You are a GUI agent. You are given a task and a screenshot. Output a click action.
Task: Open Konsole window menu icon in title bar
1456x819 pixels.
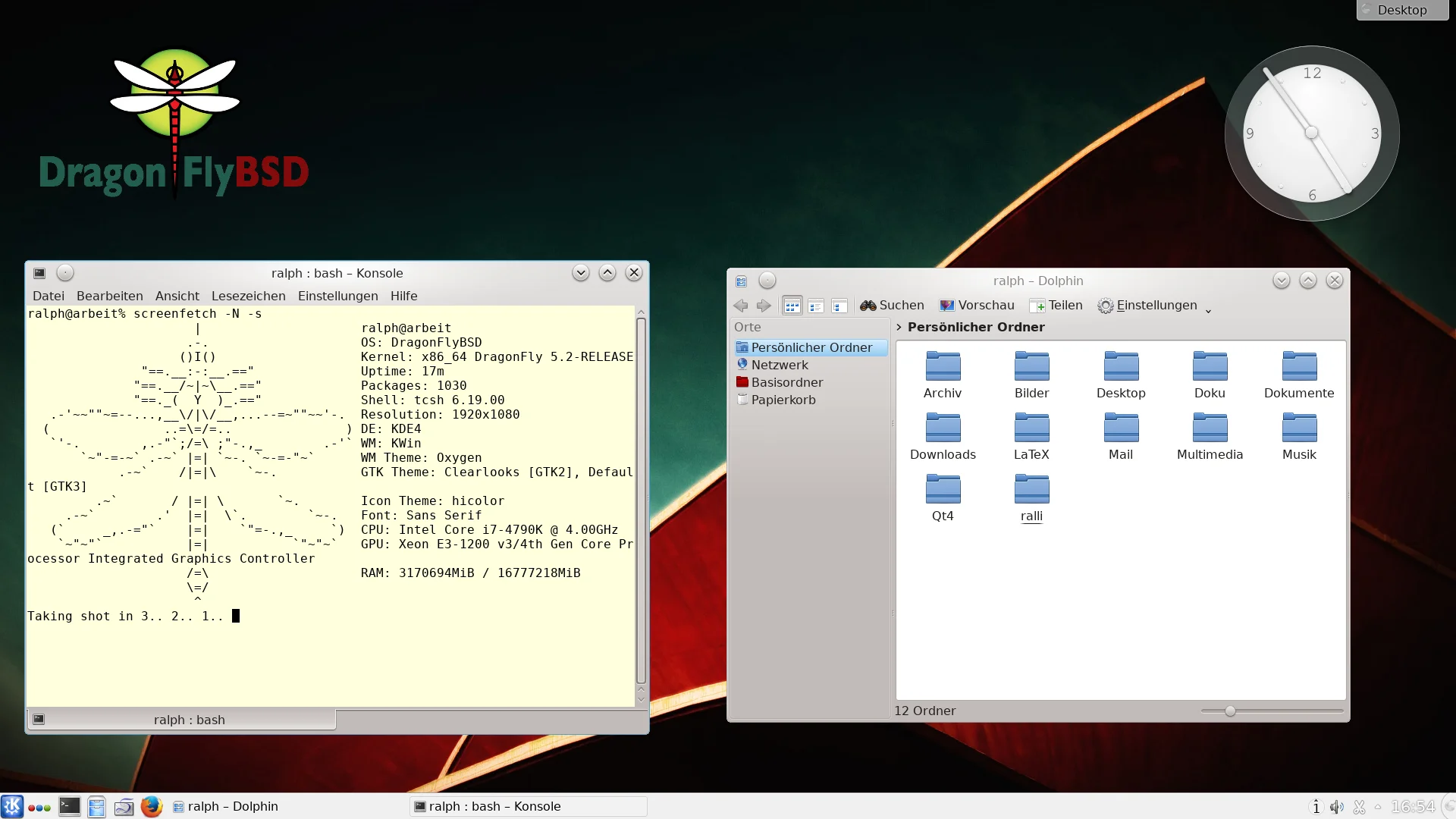tap(39, 273)
